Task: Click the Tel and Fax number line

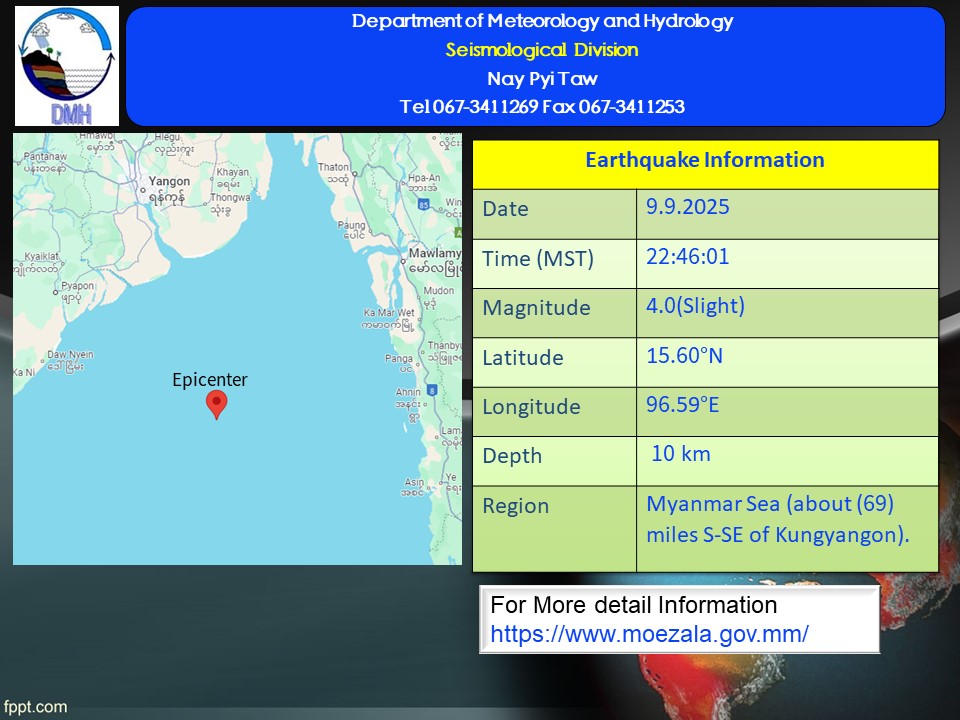Action: click(542, 107)
